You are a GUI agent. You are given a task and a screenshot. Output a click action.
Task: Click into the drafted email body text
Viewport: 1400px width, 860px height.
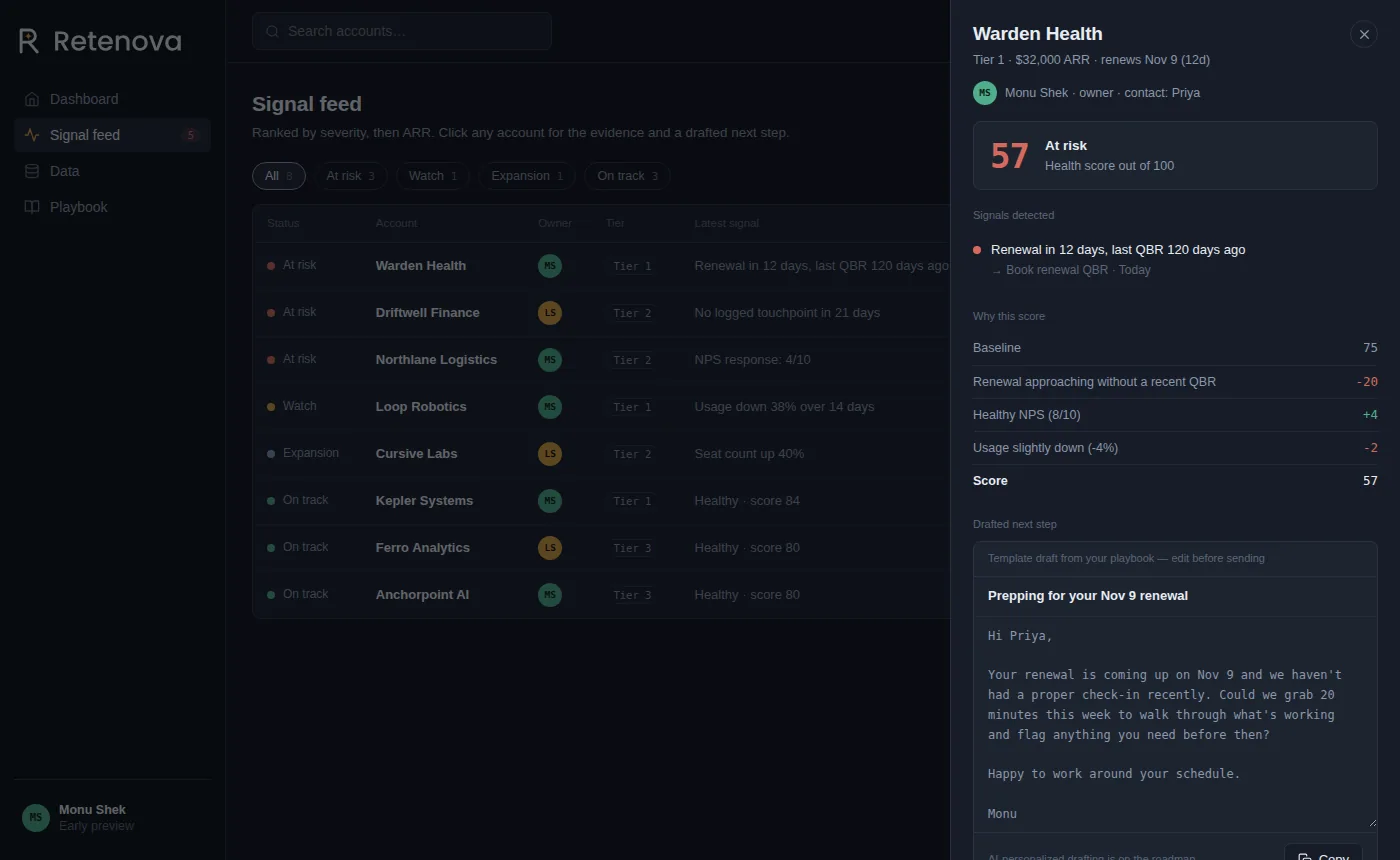point(1175,724)
